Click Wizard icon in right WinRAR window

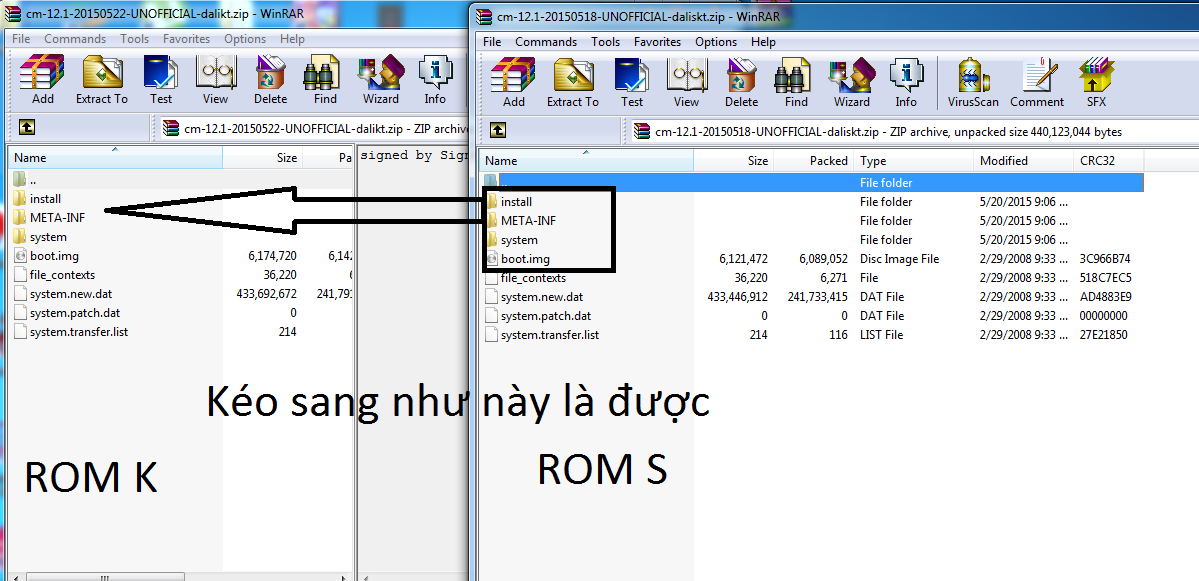(x=852, y=83)
